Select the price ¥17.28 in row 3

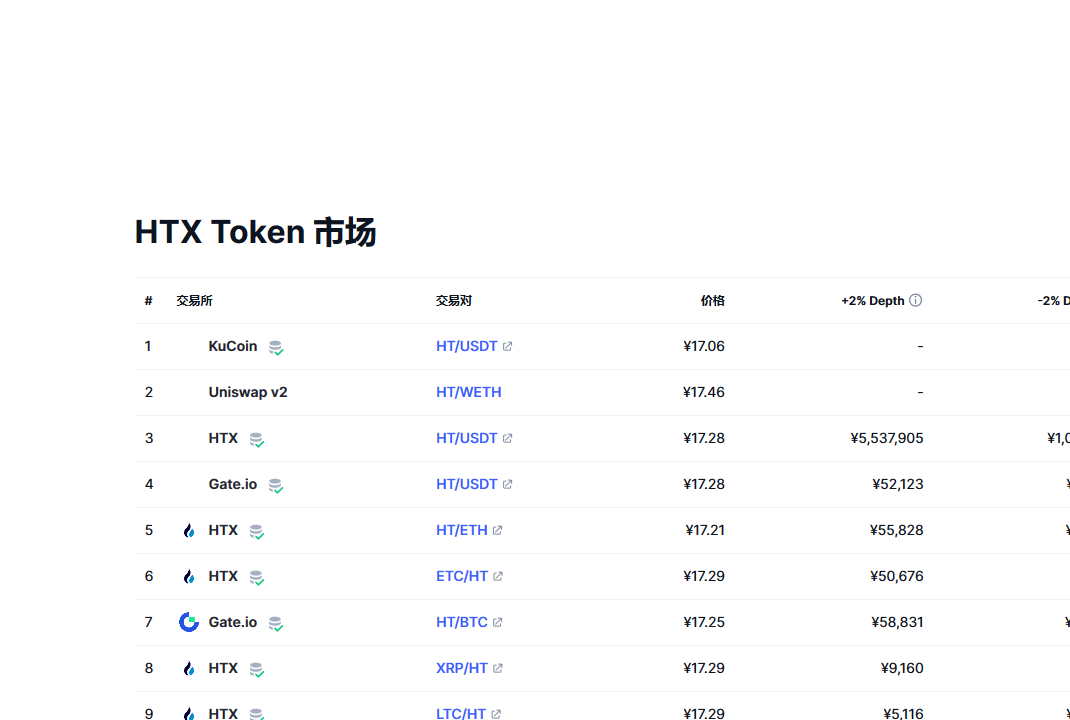[x=704, y=438]
